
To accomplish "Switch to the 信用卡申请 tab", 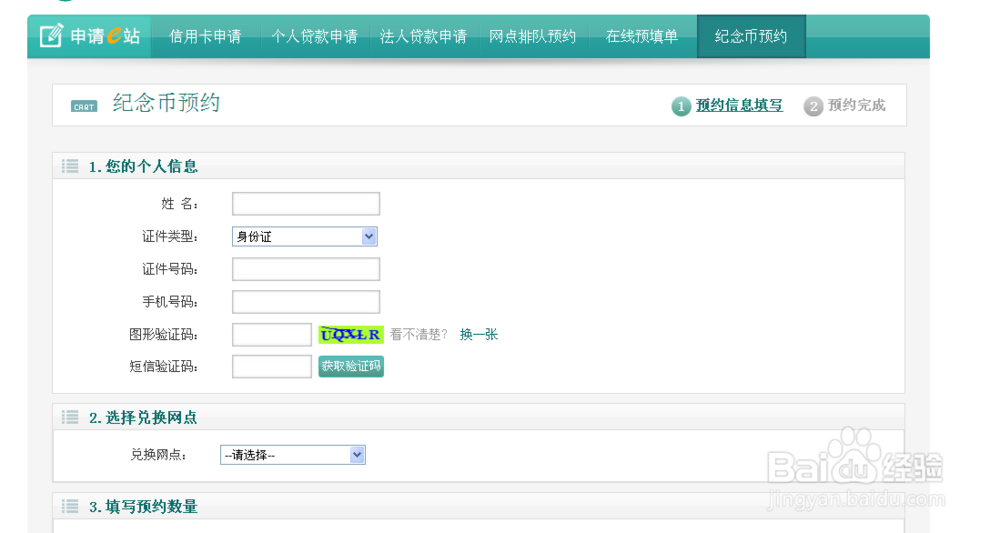I will [205, 36].
